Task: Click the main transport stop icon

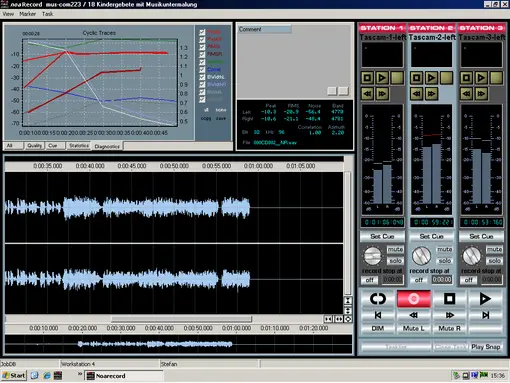Action: click(x=449, y=298)
